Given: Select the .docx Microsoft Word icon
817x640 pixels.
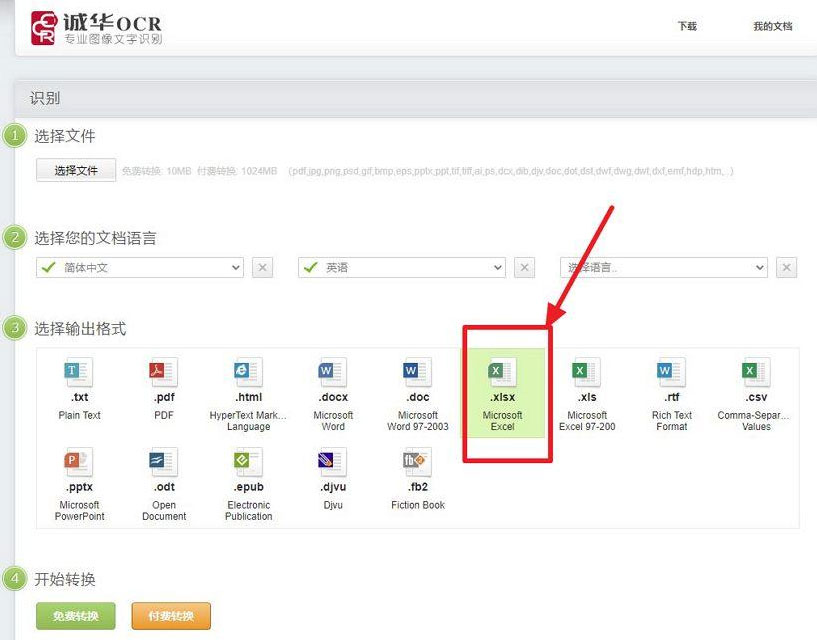Looking at the screenshot, I should pyautogui.click(x=333, y=373).
